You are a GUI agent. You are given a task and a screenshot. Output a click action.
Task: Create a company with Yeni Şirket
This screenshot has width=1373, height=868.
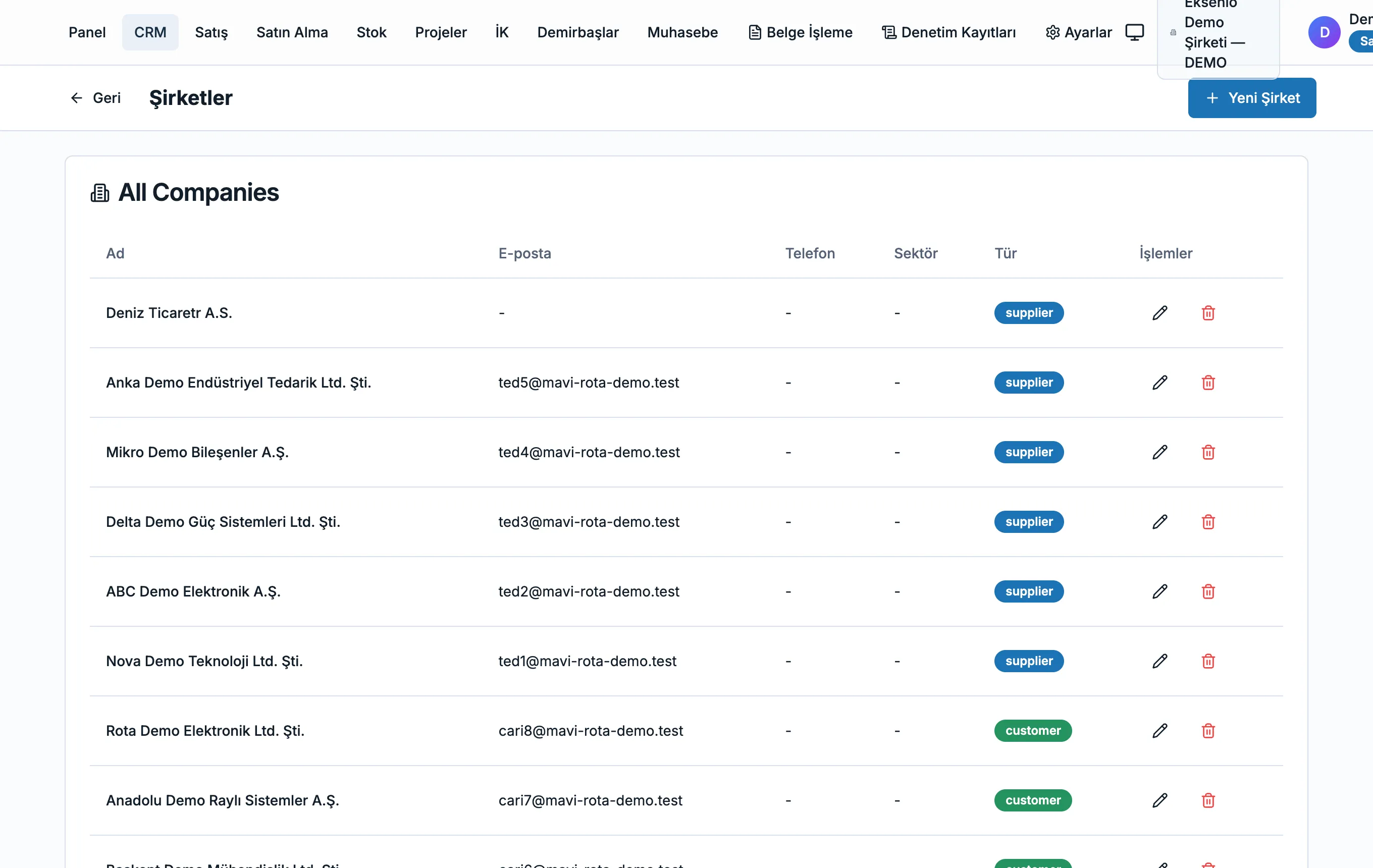coord(1251,98)
